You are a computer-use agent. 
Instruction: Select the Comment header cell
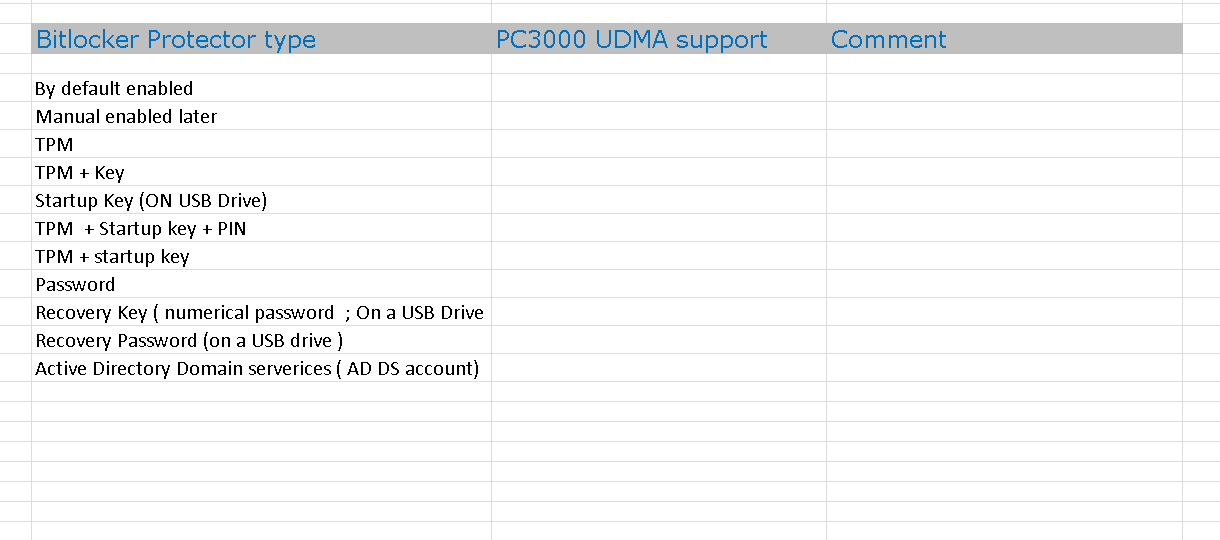[1004, 39]
